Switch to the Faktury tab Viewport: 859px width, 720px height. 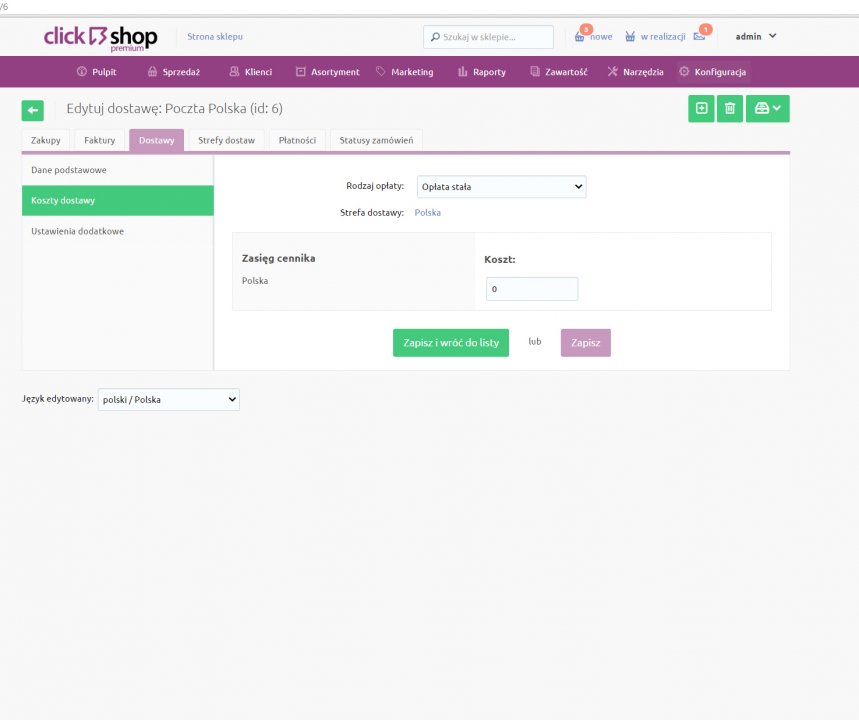coord(100,140)
